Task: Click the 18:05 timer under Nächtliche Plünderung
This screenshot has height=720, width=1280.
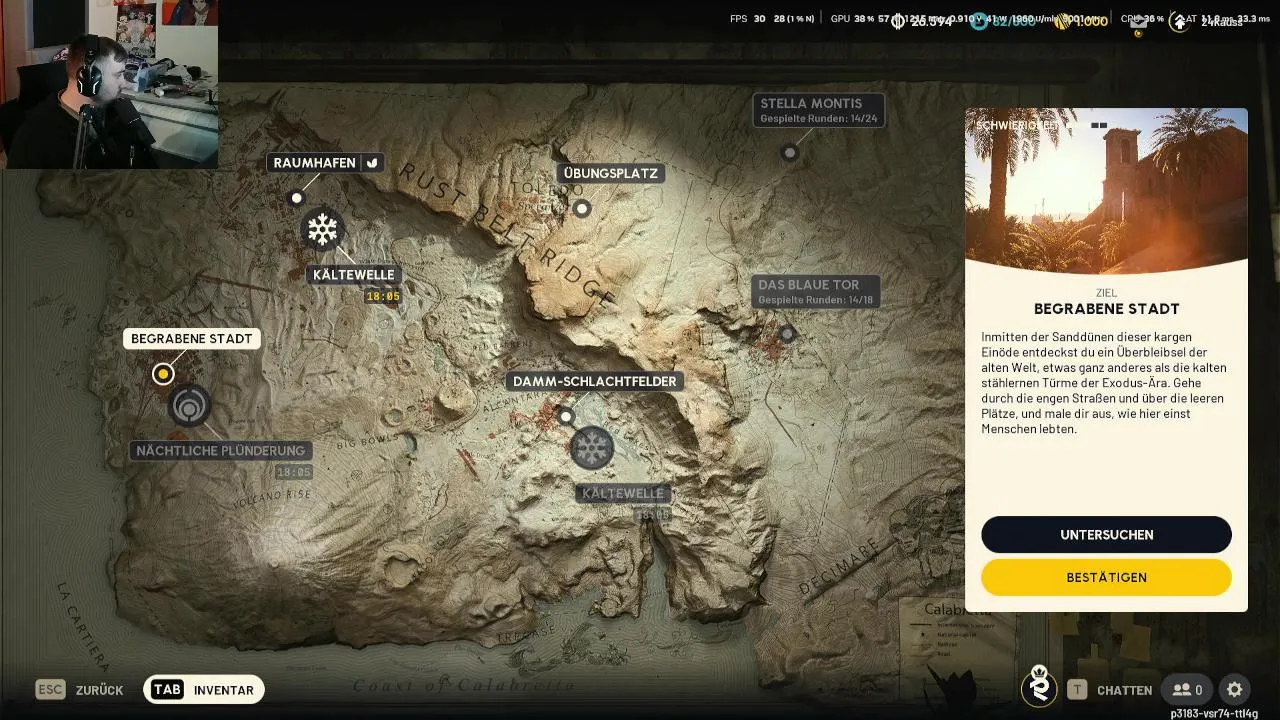Action: tap(293, 472)
